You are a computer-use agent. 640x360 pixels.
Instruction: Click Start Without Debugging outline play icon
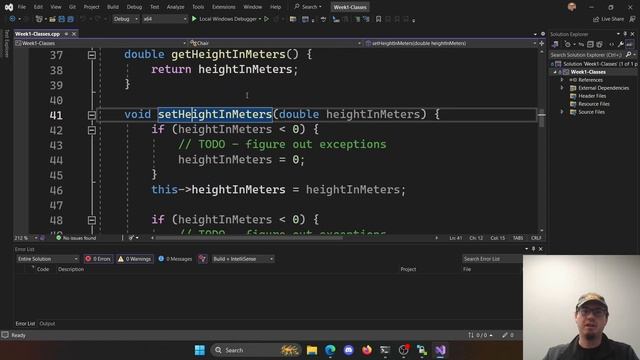pyautogui.click(x=267, y=19)
